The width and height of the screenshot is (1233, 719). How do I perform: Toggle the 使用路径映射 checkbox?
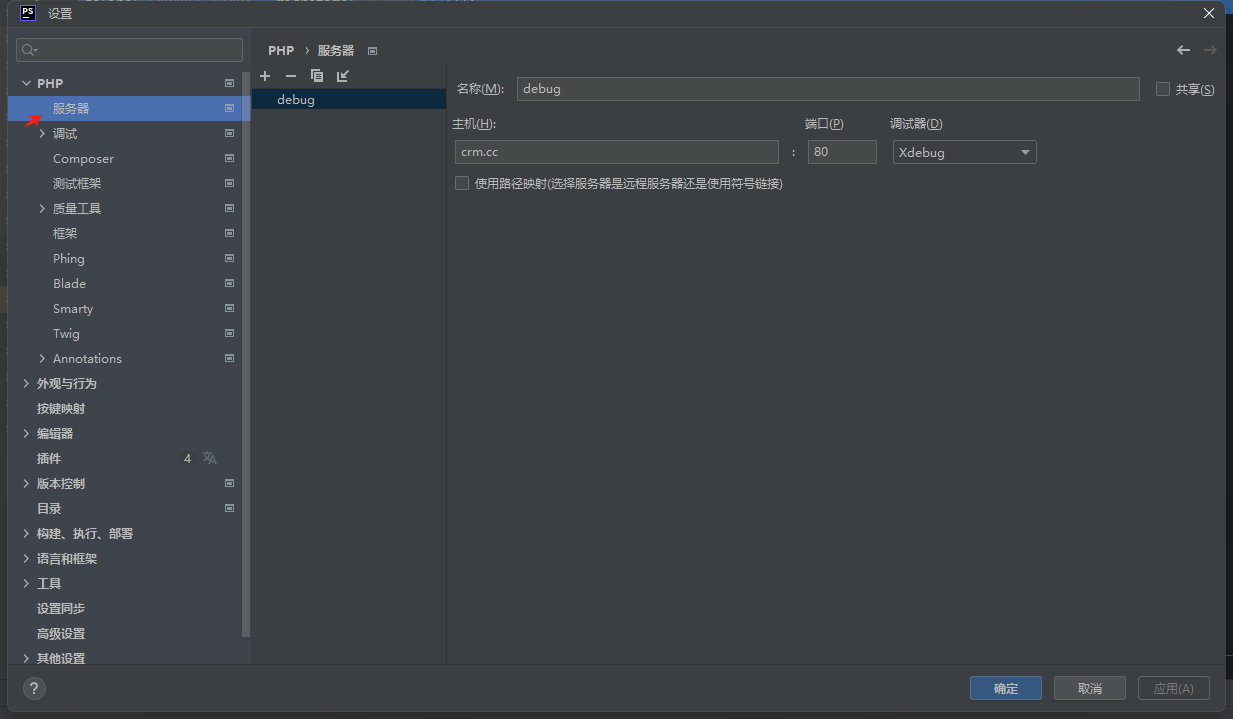click(462, 183)
